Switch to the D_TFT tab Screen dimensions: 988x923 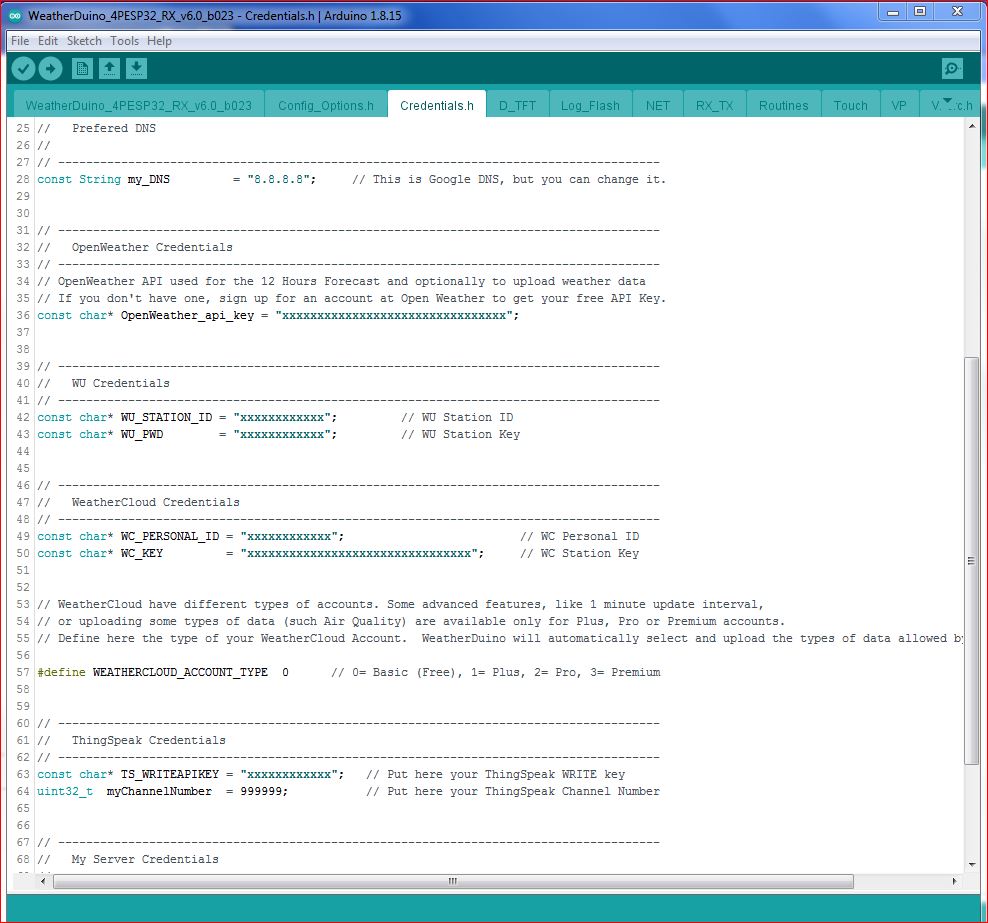517,105
